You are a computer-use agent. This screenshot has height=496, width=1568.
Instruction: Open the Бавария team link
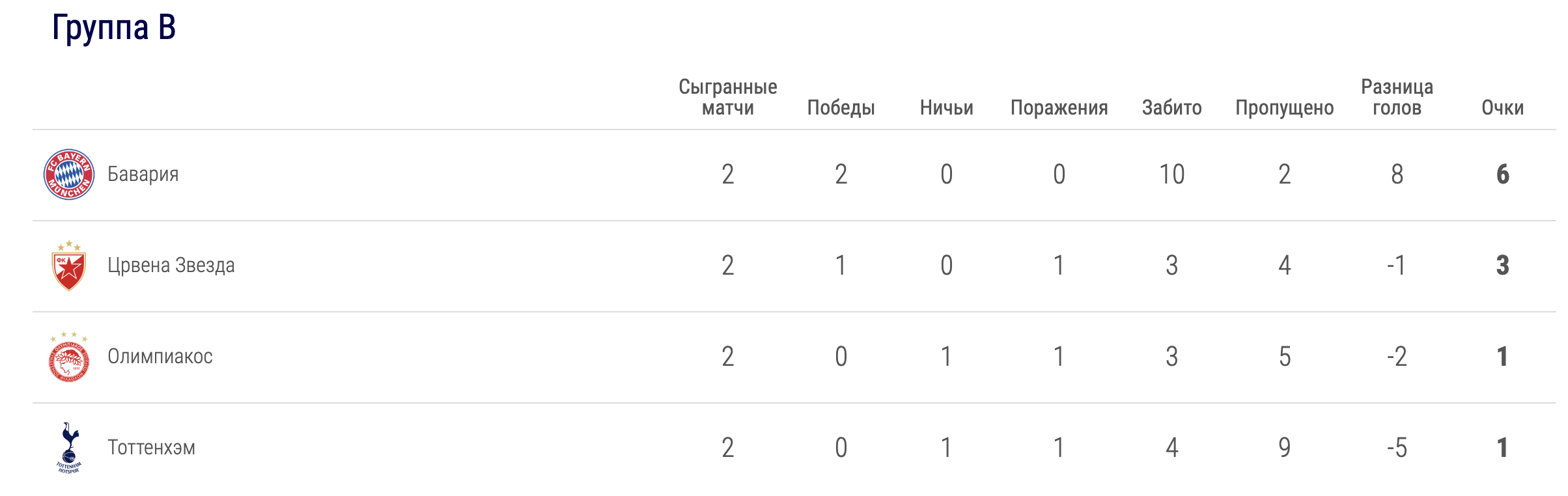143,174
